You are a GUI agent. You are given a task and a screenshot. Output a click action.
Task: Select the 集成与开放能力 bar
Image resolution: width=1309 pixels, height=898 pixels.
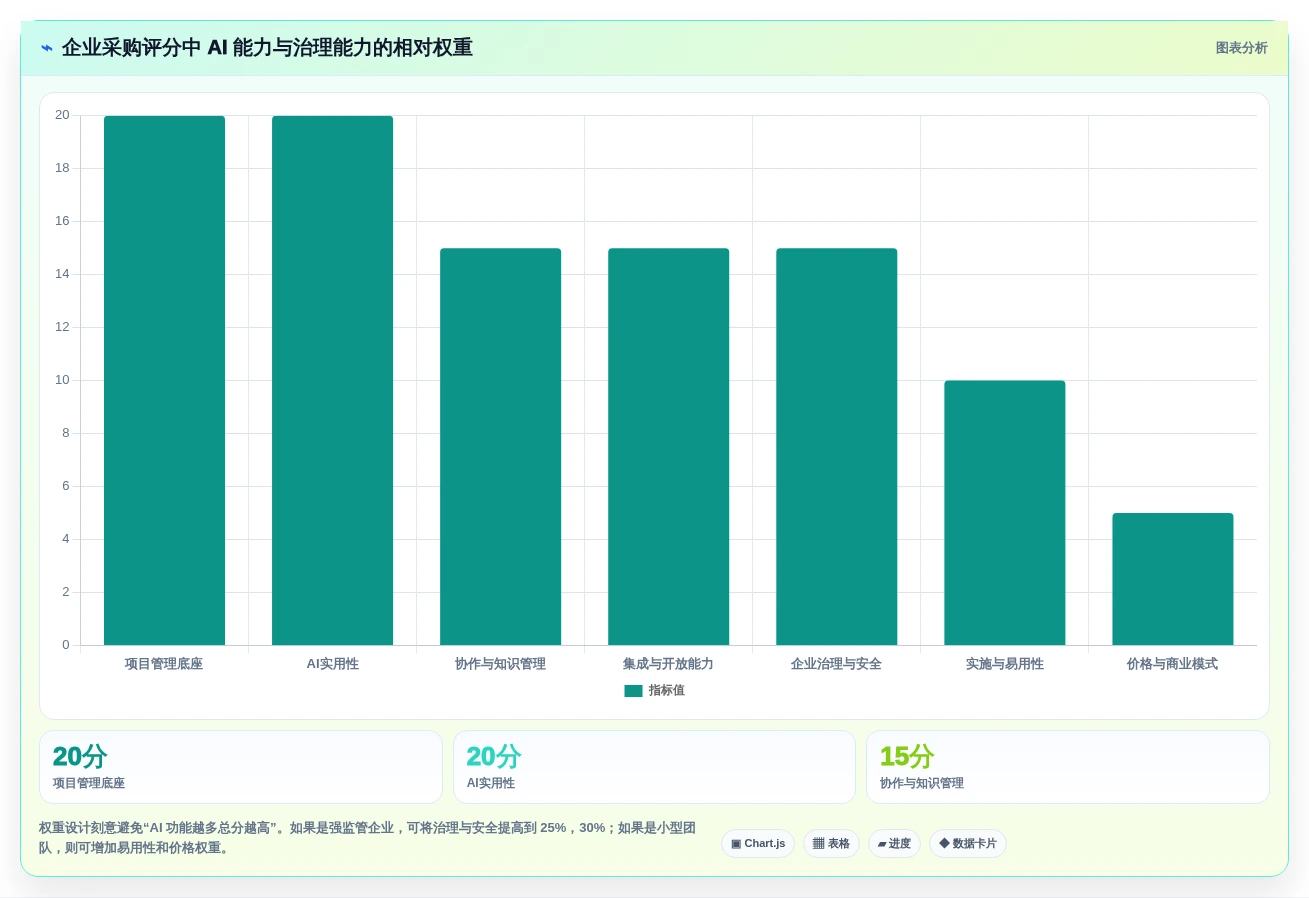tap(668, 447)
